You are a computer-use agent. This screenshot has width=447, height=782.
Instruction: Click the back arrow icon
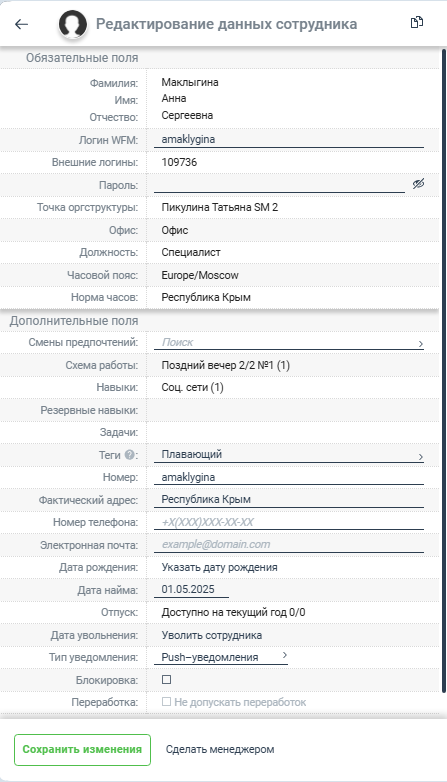click(21, 24)
